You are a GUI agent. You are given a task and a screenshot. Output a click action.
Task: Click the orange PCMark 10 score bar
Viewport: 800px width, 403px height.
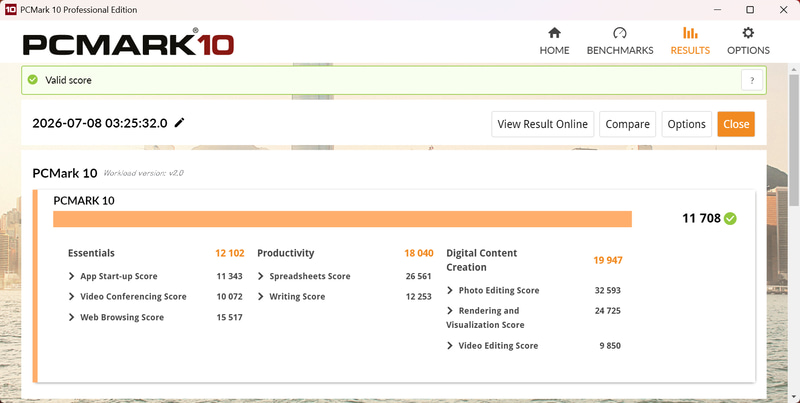point(342,219)
